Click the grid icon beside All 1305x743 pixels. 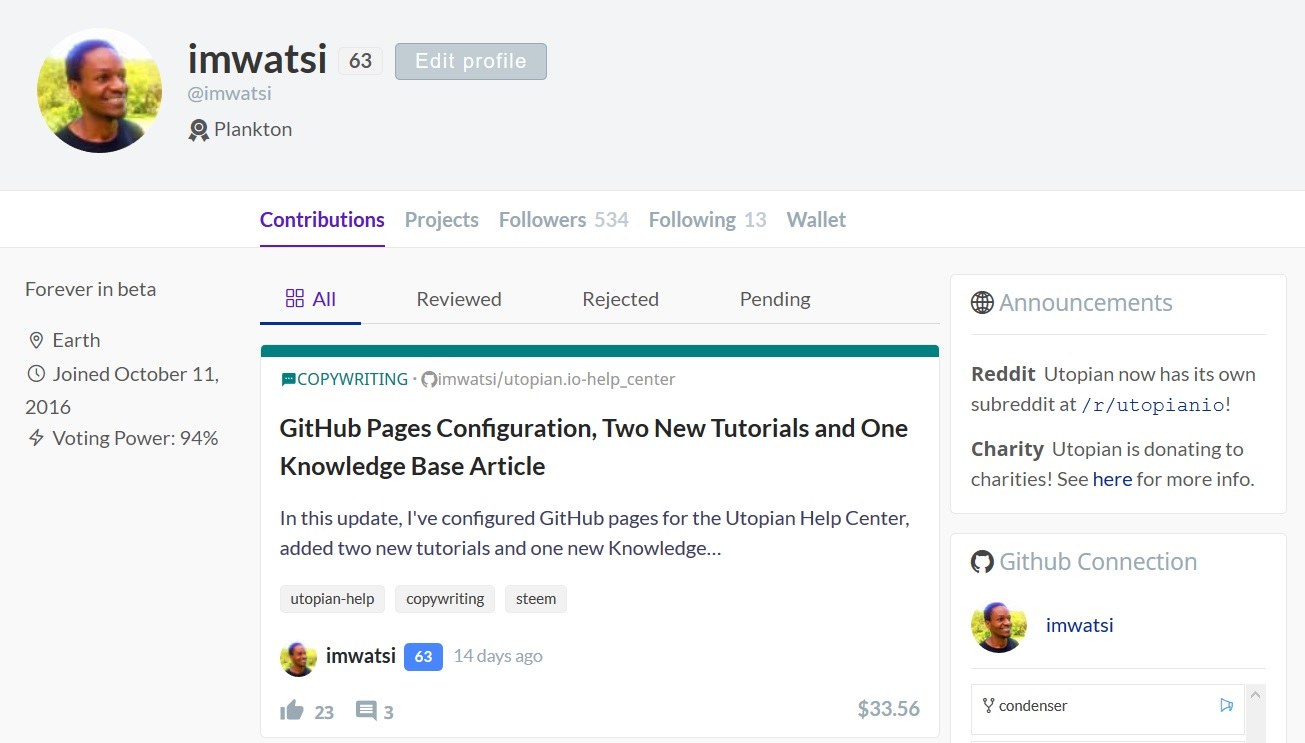(x=295, y=298)
